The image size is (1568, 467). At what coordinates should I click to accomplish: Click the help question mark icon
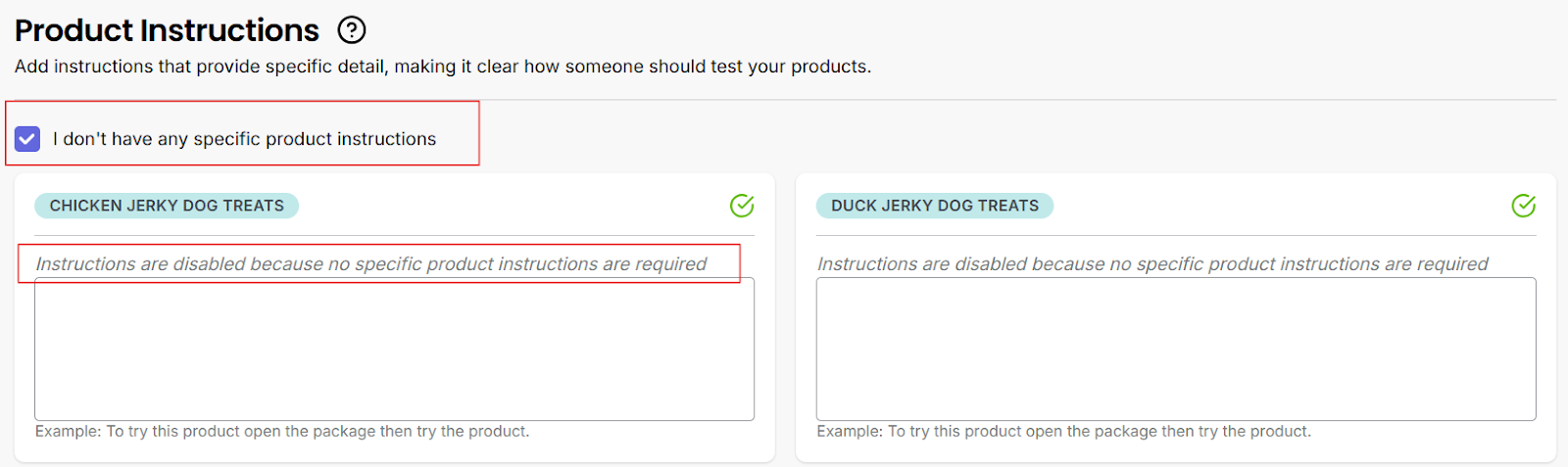tap(352, 30)
